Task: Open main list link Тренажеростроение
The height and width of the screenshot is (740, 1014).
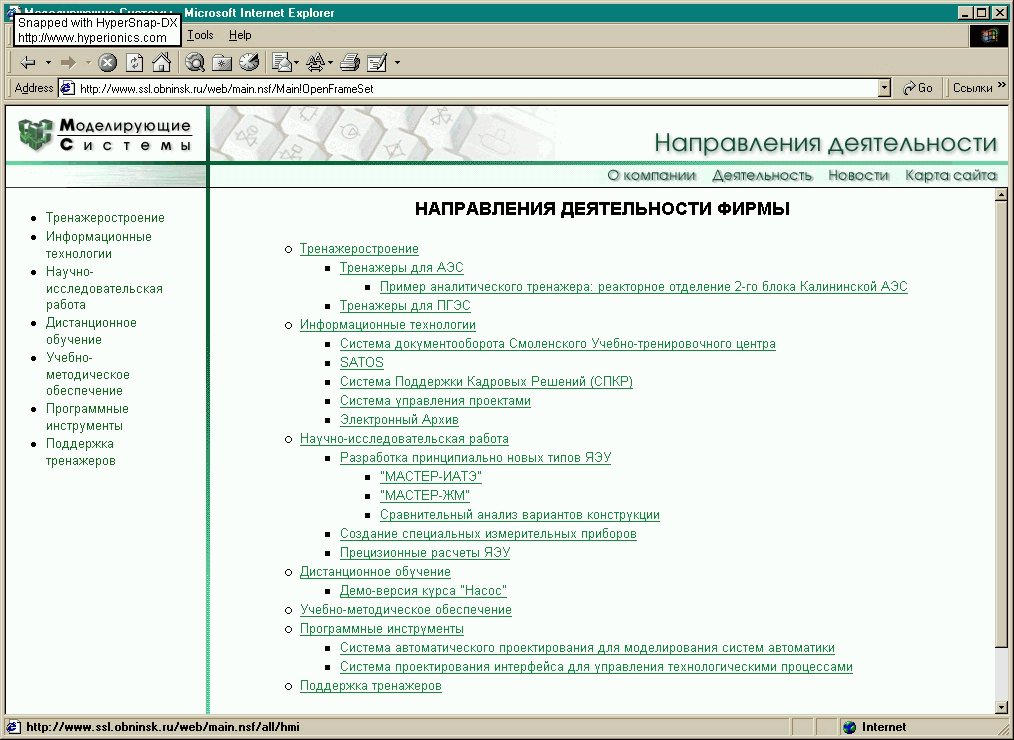Action: [x=359, y=249]
